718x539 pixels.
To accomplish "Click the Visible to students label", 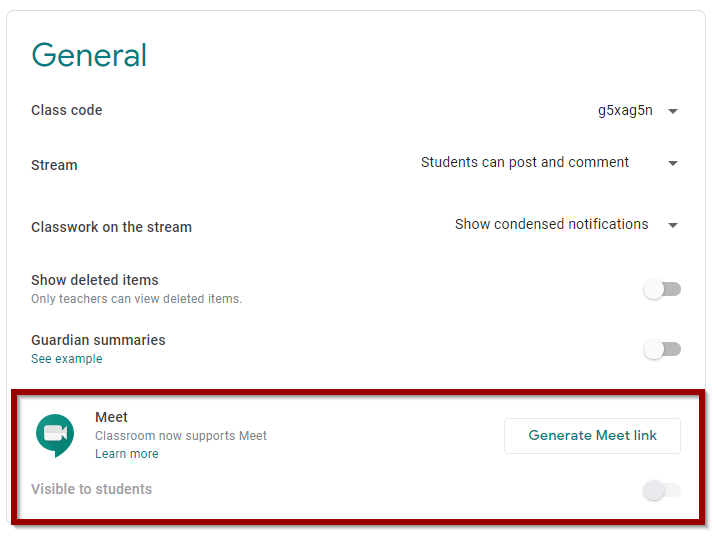I will pos(92,489).
